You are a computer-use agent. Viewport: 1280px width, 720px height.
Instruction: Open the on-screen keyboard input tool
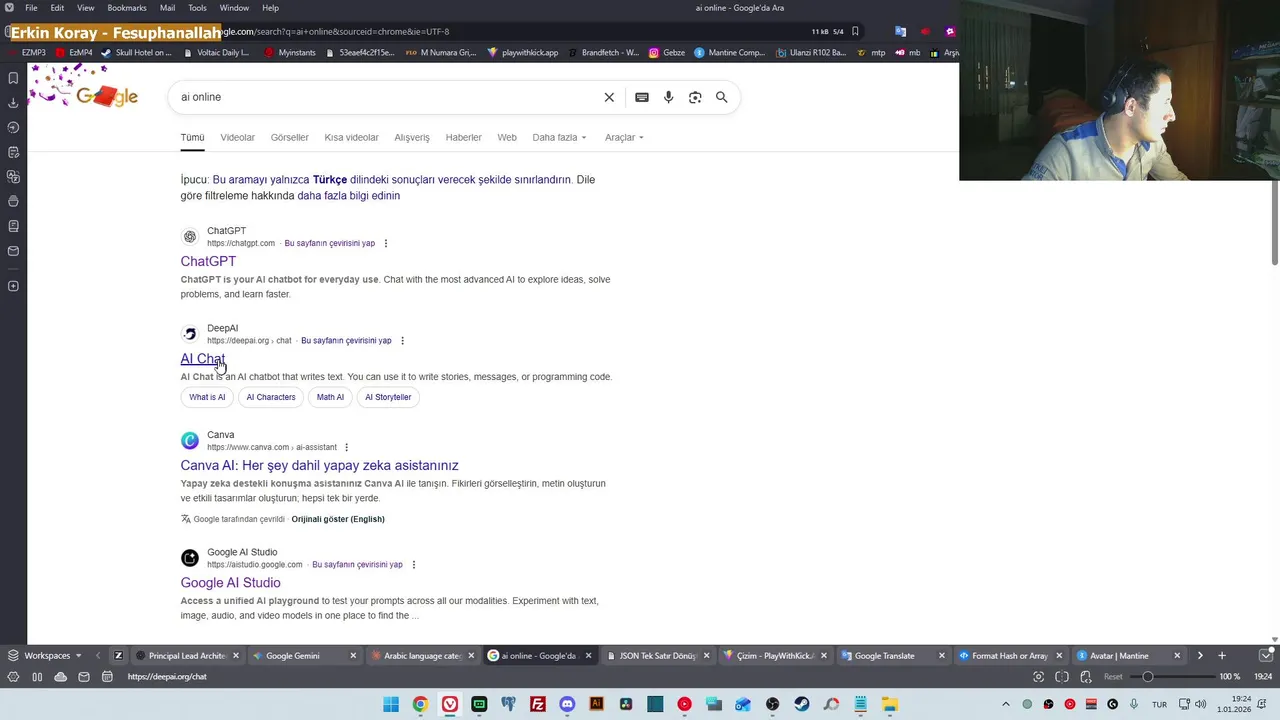coord(642,97)
